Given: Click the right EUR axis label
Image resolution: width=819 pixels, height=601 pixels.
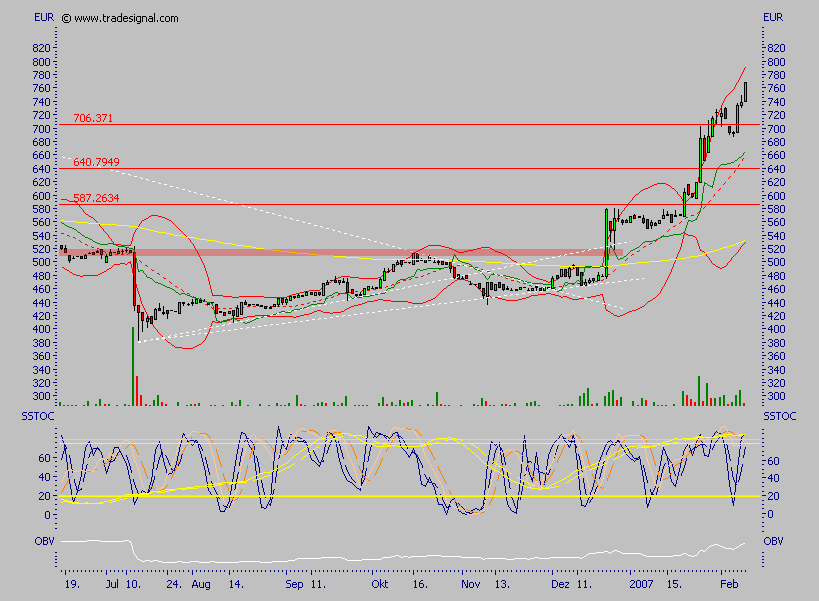Looking at the screenshot, I should 772,17.
